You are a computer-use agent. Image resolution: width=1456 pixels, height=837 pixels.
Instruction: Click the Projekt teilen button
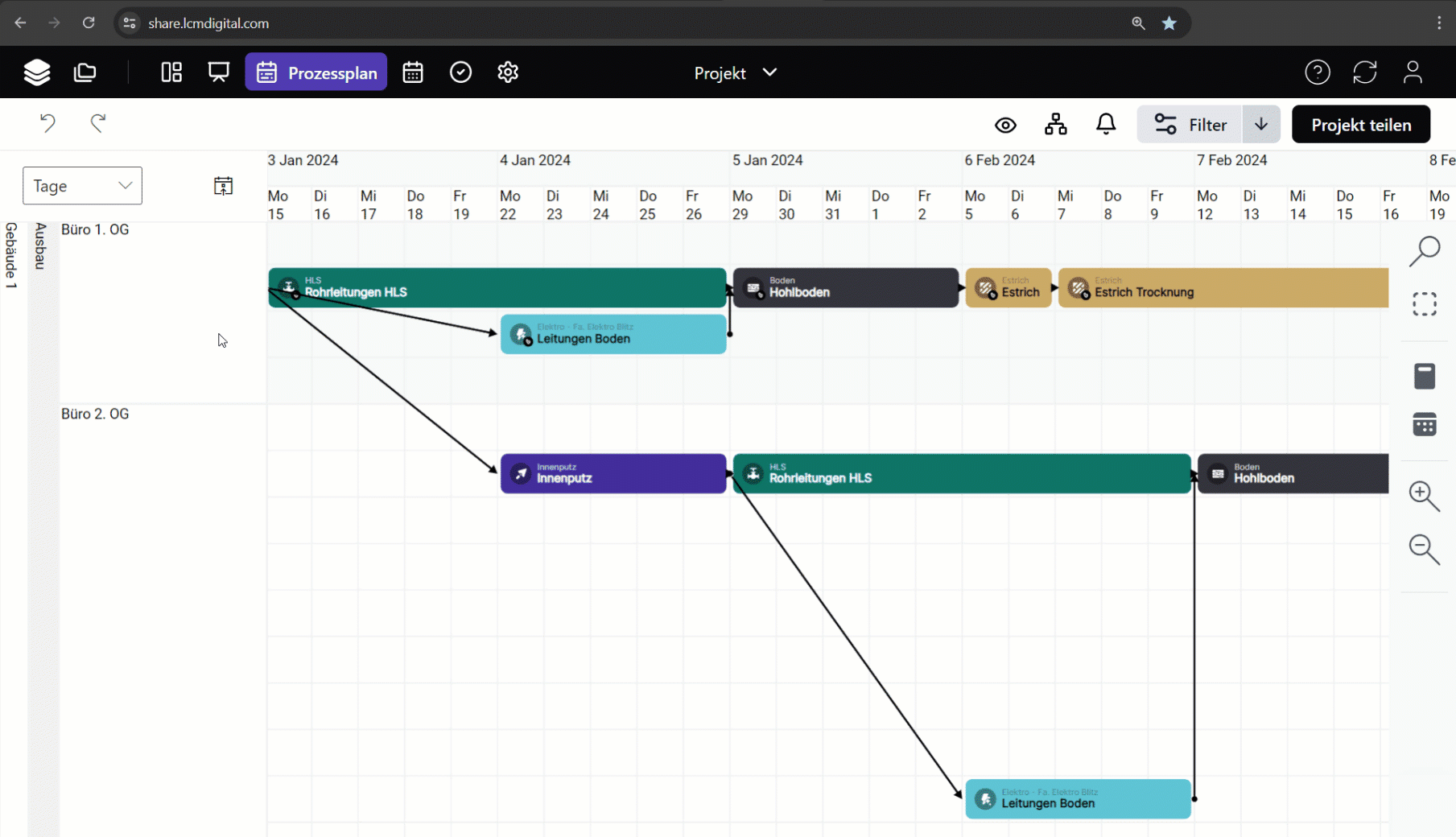(1360, 125)
